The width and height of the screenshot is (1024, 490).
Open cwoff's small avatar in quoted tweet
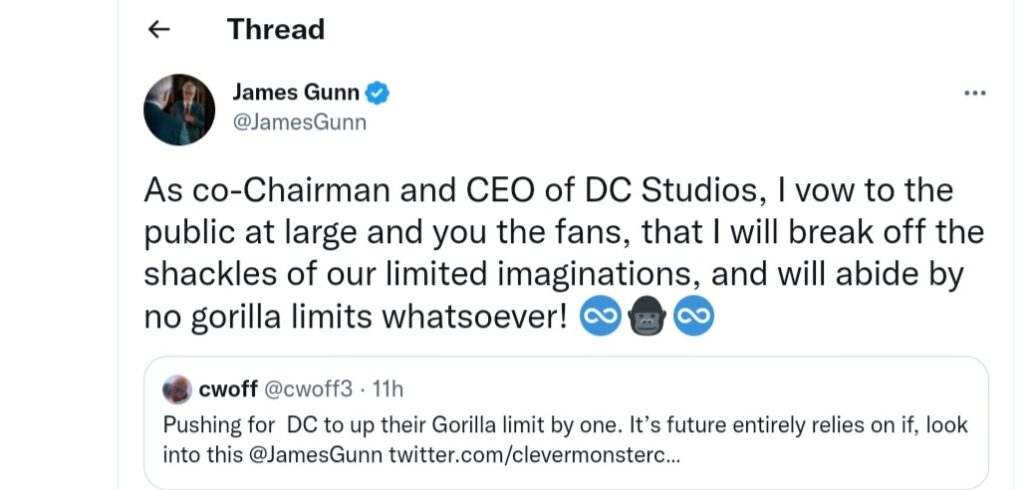176,389
